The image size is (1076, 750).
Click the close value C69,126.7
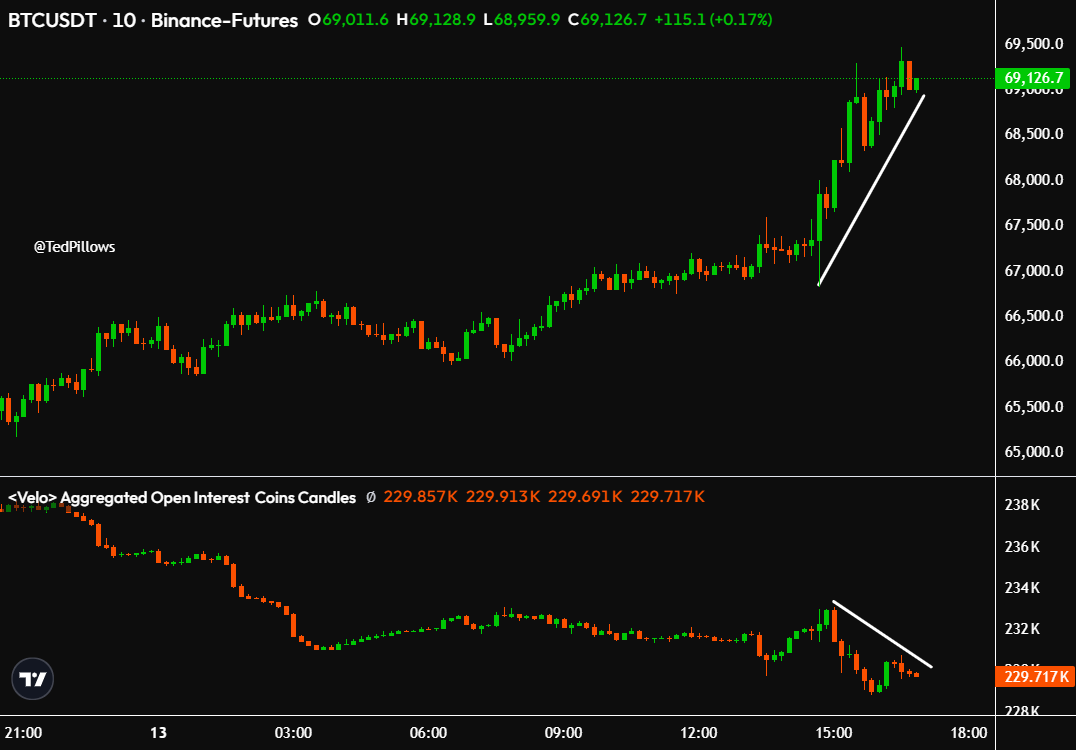(x=607, y=20)
